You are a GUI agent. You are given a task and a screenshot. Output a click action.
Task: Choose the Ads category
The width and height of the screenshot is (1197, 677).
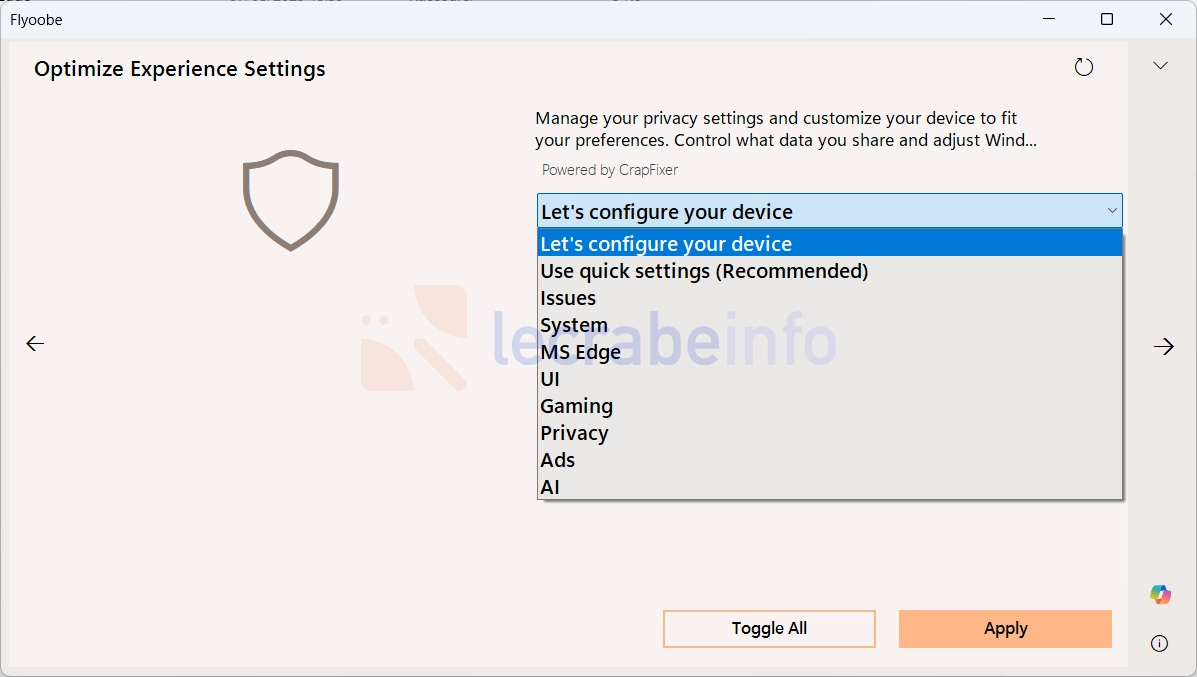pos(830,460)
